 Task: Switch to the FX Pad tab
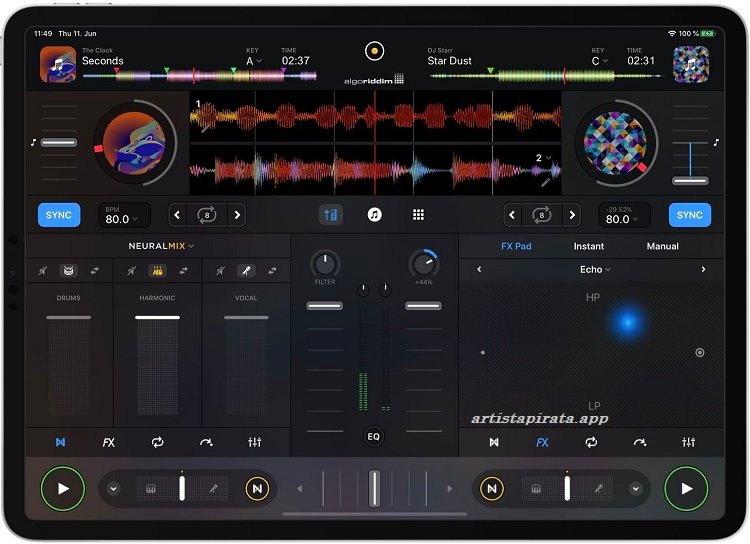[516, 246]
